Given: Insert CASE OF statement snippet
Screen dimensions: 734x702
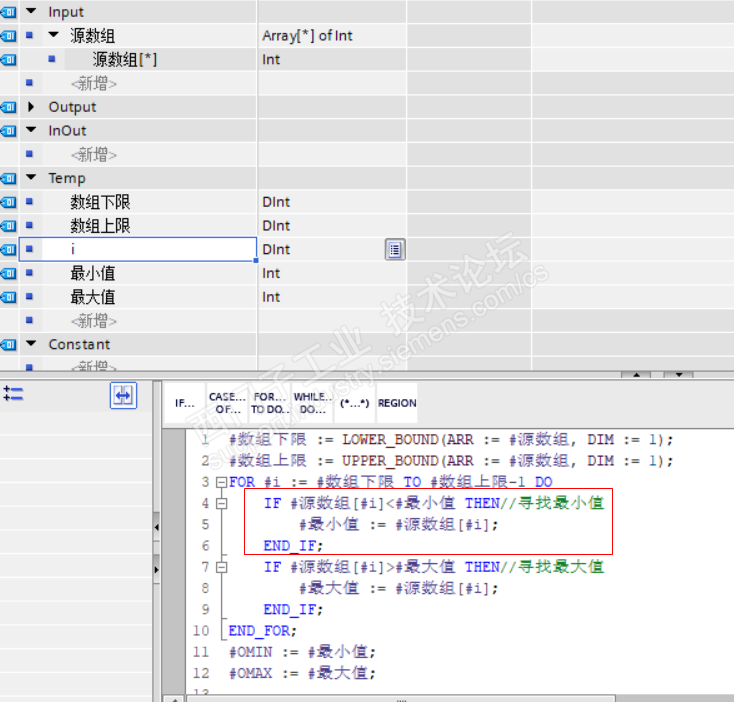Looking at the screenshot, I should (x=228, y=403).
